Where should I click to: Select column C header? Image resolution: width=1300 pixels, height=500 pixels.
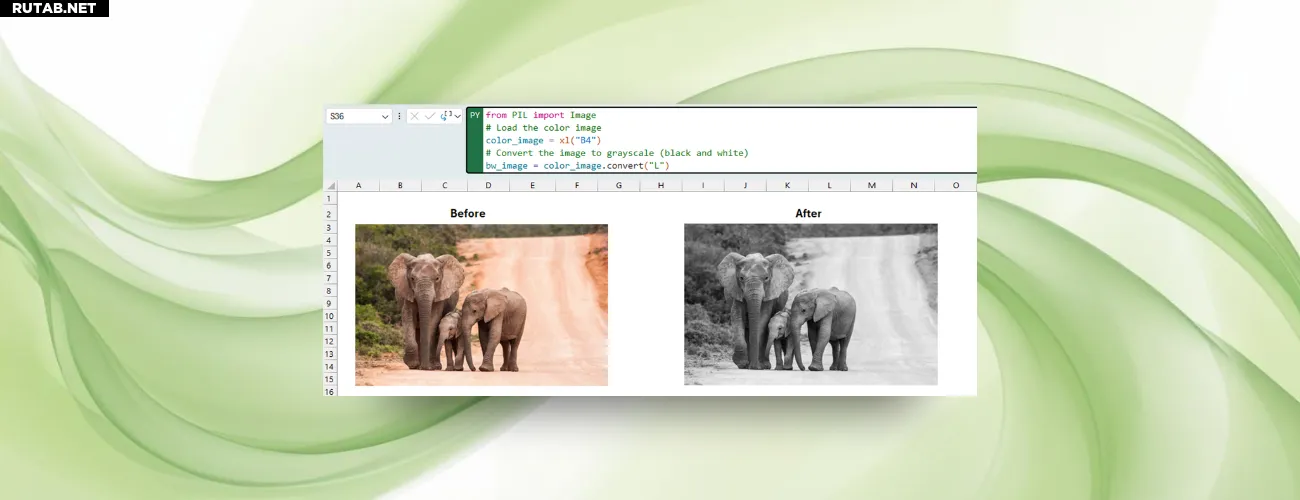(443, 186)
